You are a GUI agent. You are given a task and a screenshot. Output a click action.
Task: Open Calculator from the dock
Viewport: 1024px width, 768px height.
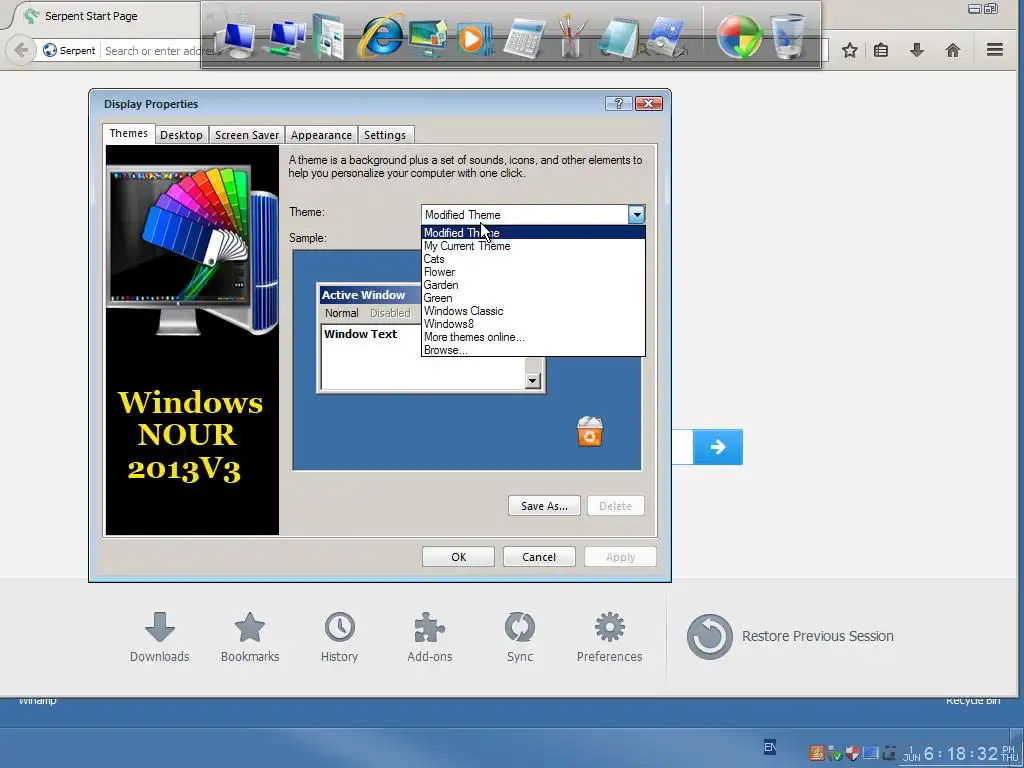(x=524, y=38)
